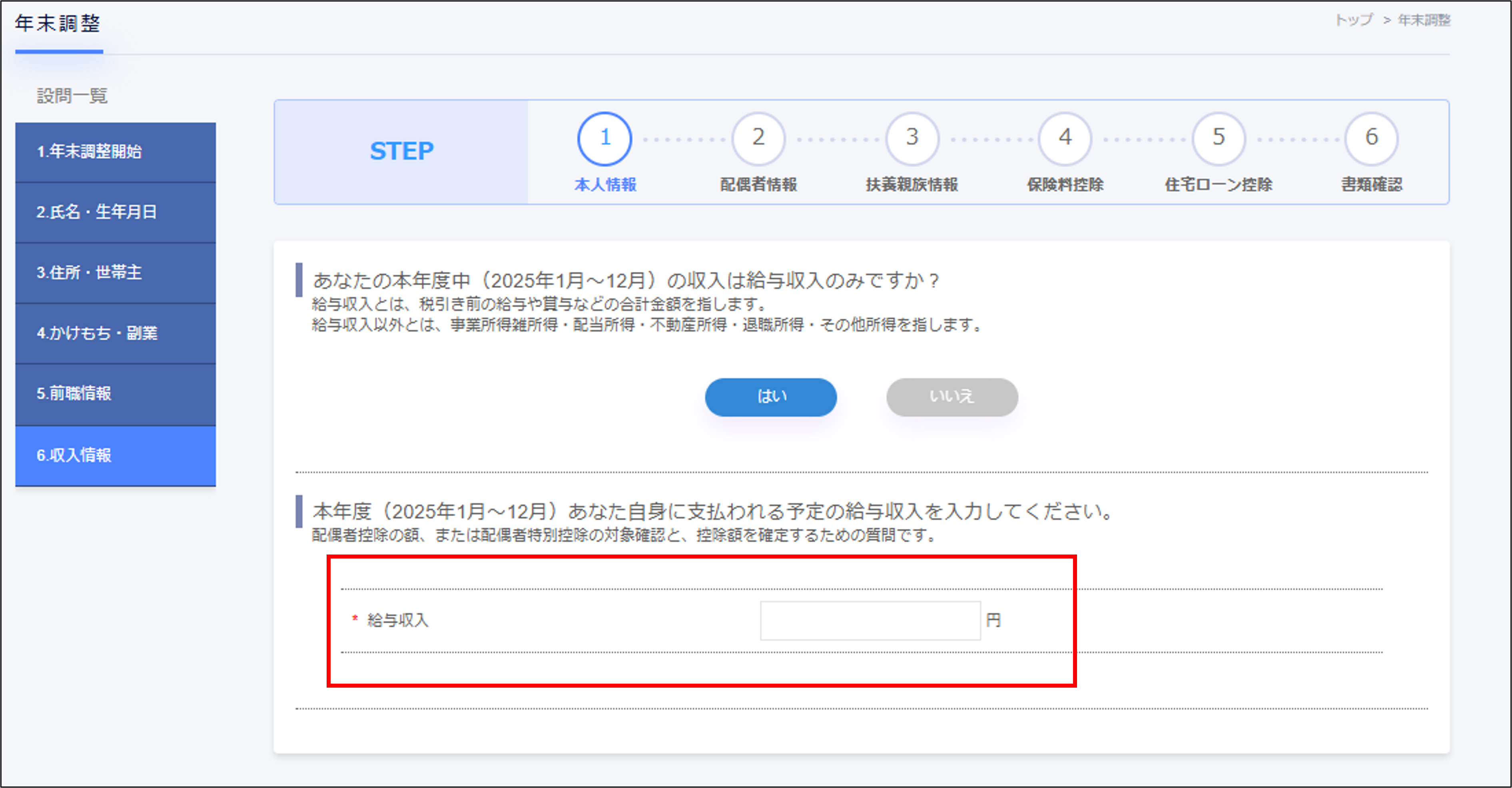Select step 3 扶養親族情報 circle

(911, 139)
